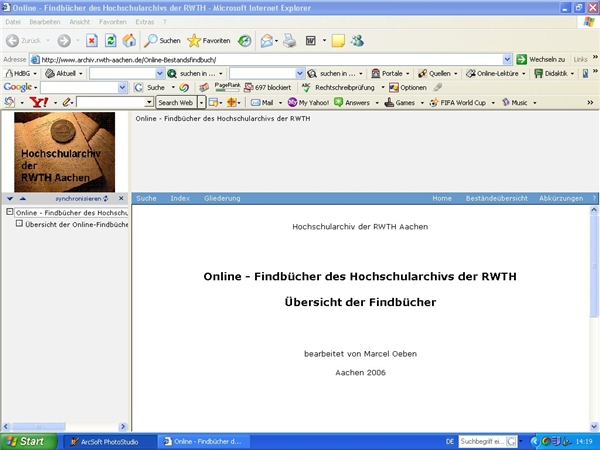The height and width of the screenshot is (450, 600).
Task: Expand the Übersicht der Online-Findbücher node
Action: pyautogui.click(x=19, y=223)
